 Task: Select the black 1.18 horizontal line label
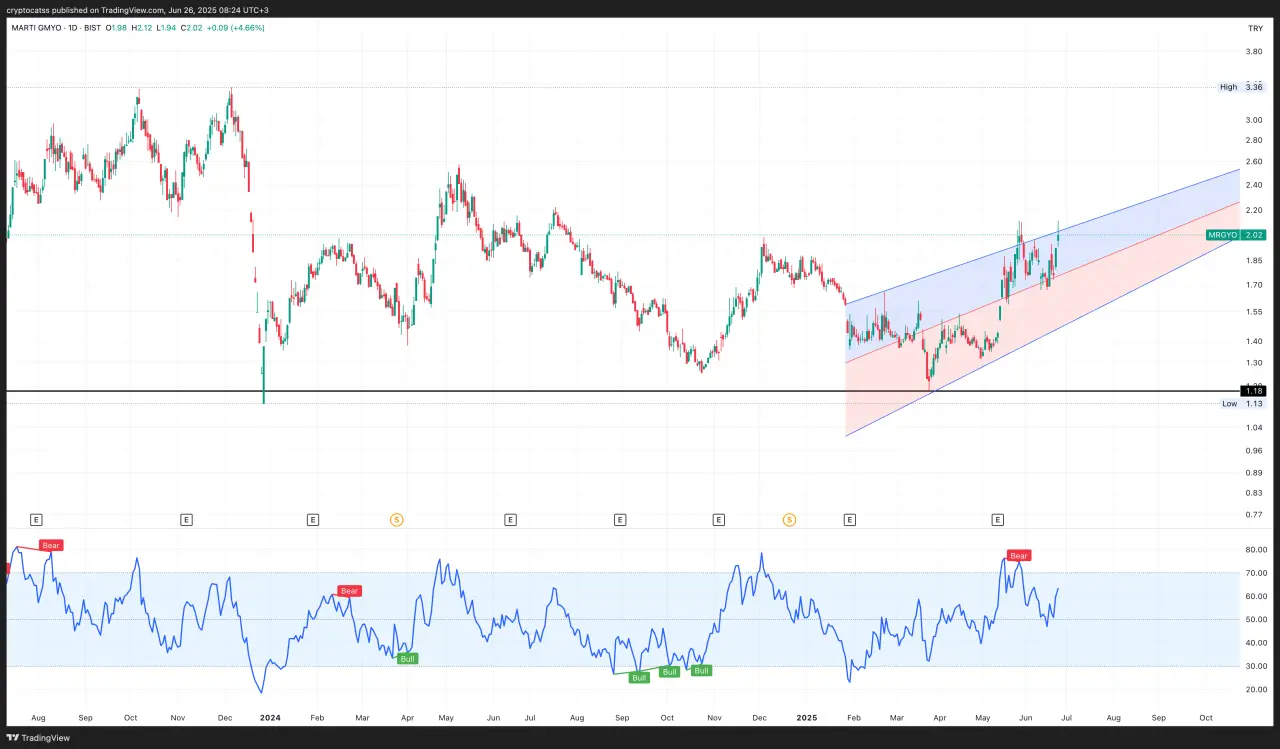pyautogui.click(x=1253, y=390)
